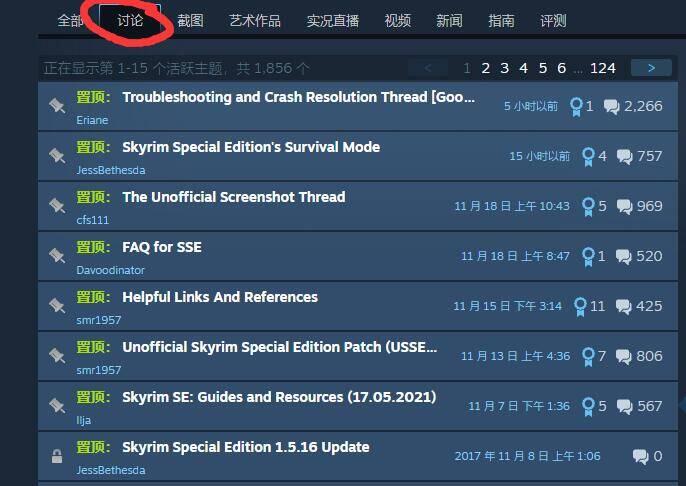The image size is (686, 486).
Task: Open the FAQ for SSE thread
Action: click(162, 247)
